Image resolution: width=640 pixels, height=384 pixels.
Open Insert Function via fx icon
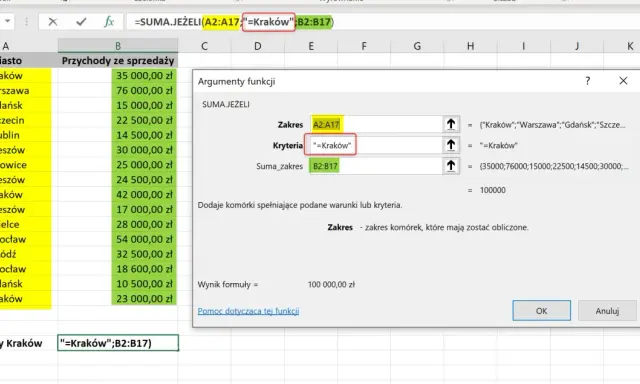pos(109,22)
